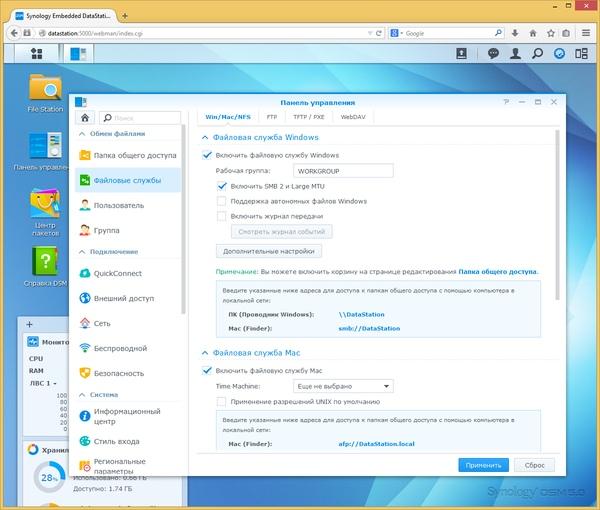Toggle Включить файловую службу Windows checkbox
Image resolution: width=600 pixels, height=510 pixels.
[207, 155]
